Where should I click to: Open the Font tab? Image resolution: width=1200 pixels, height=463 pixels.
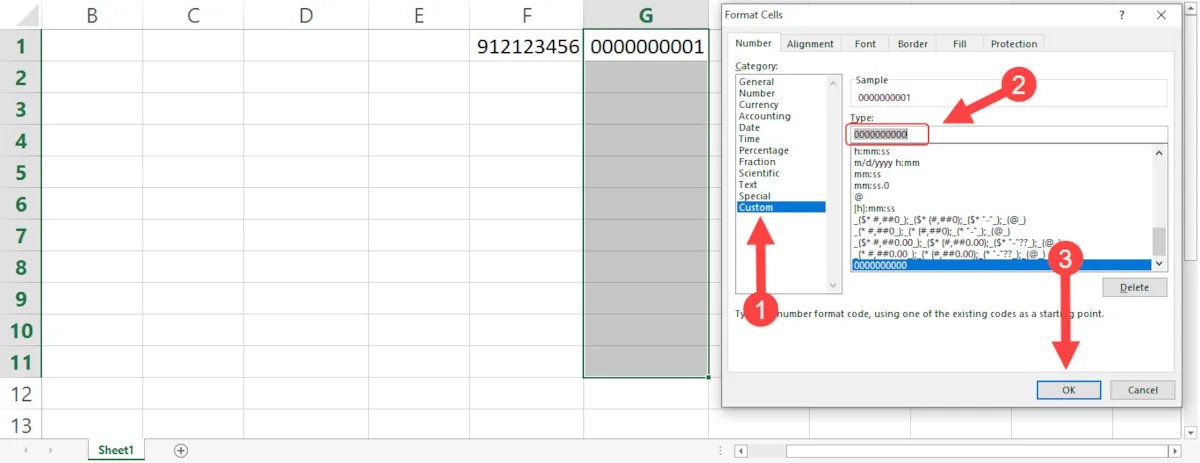865,44
